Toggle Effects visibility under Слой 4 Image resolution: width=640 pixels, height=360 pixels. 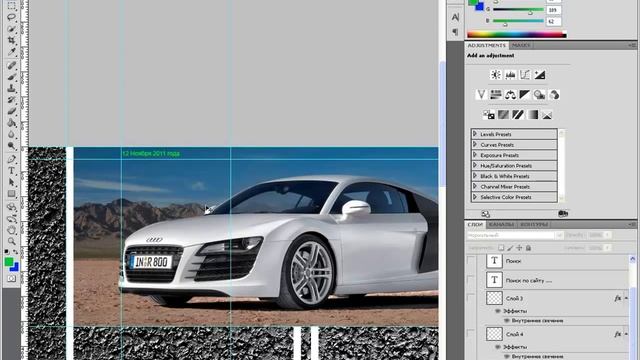[498, 347]
